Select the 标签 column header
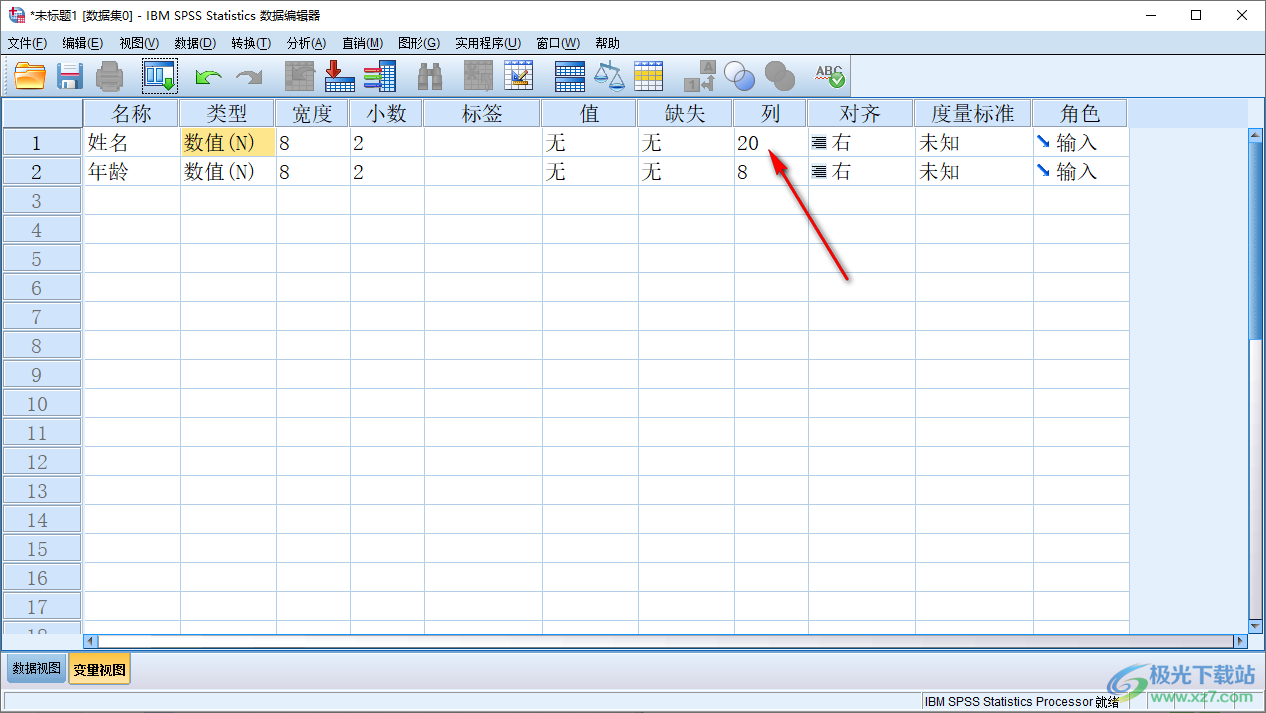Image resolution: width=1266 pixels, height=713 pixels. pos(482,113)
